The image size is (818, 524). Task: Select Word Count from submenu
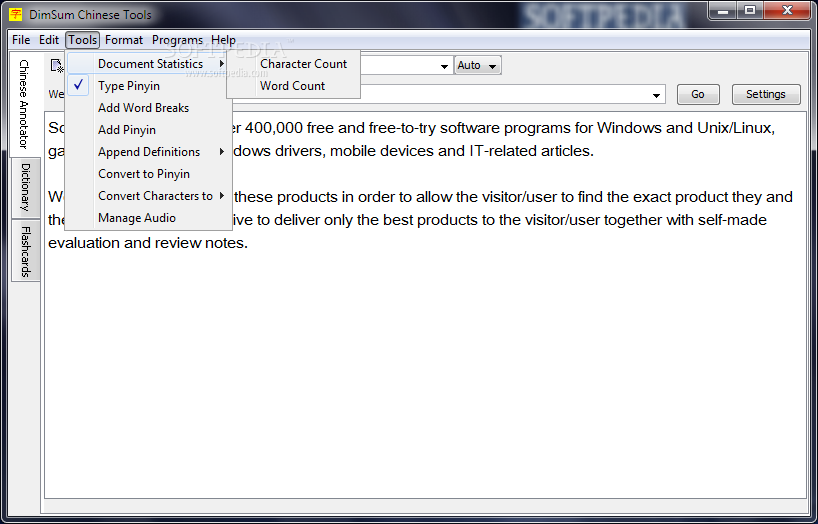tap(294, 86)
